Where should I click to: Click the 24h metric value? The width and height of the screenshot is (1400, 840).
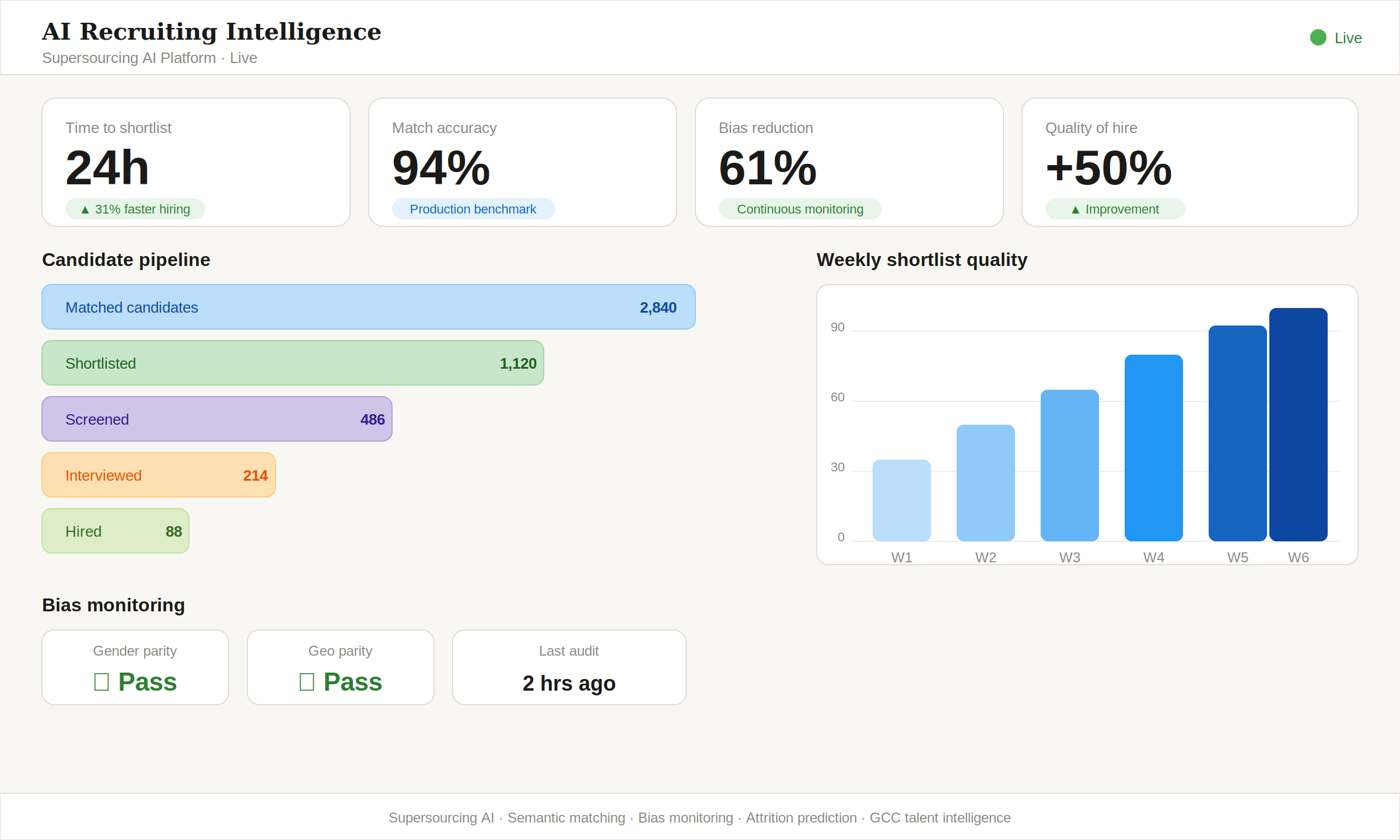[x=107, y=167]
